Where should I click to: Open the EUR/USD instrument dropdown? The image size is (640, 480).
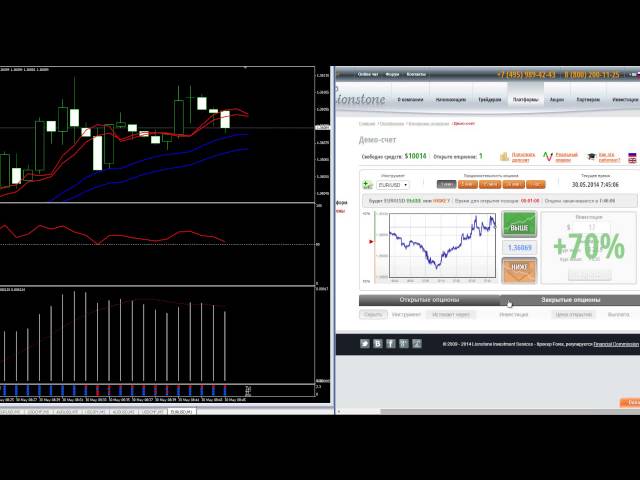[391, 185]
